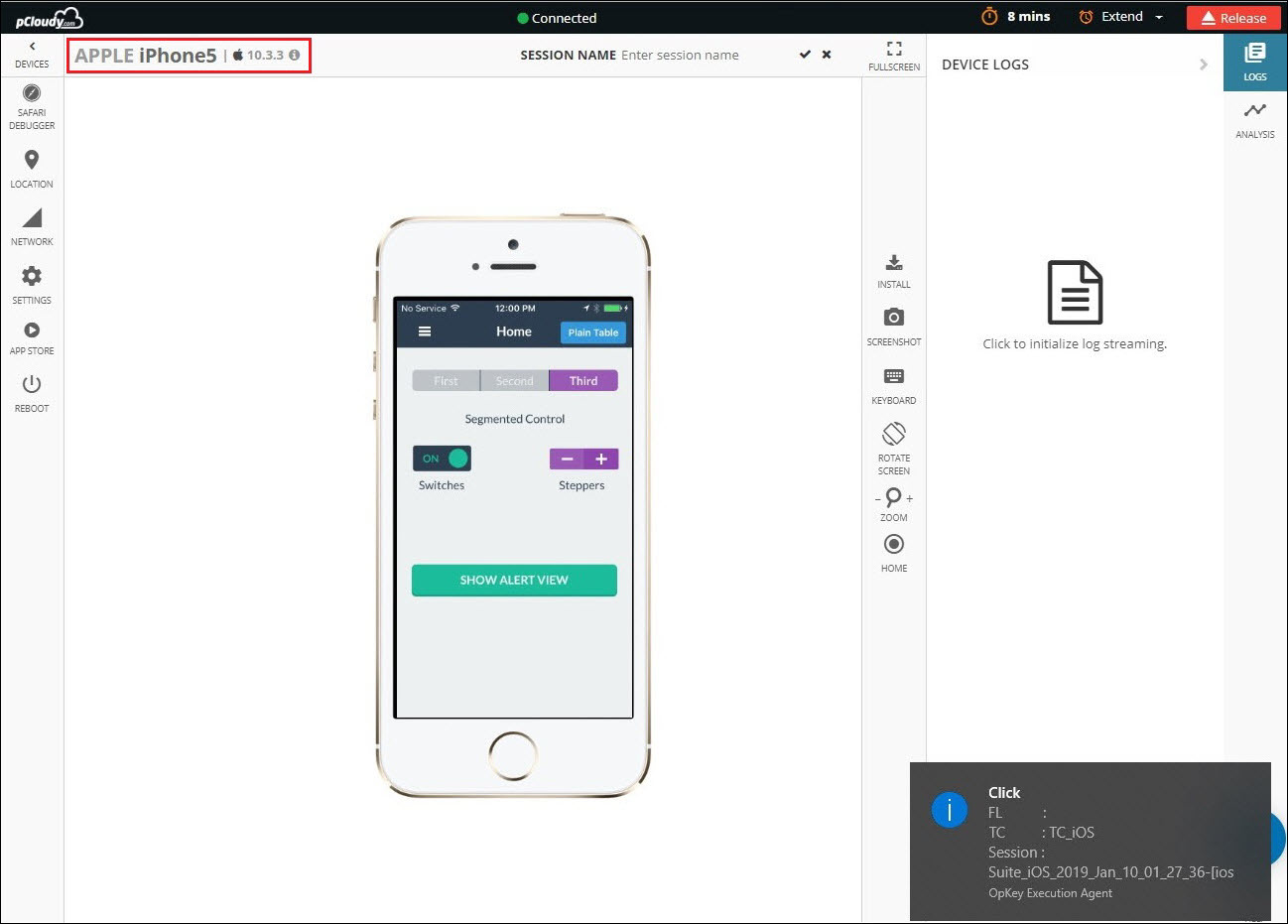Cancel session name with X

(x=827, y=55)
